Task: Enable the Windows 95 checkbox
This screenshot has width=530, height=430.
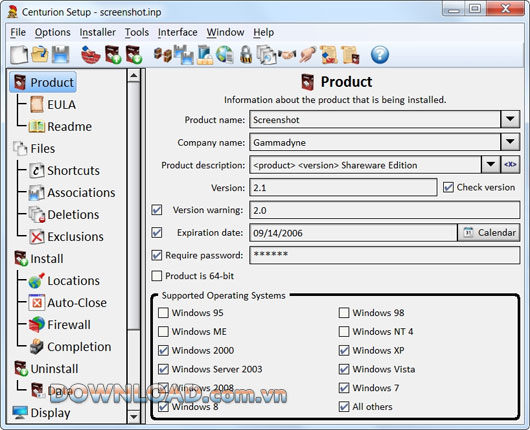Action: click(x=163, y=313)
